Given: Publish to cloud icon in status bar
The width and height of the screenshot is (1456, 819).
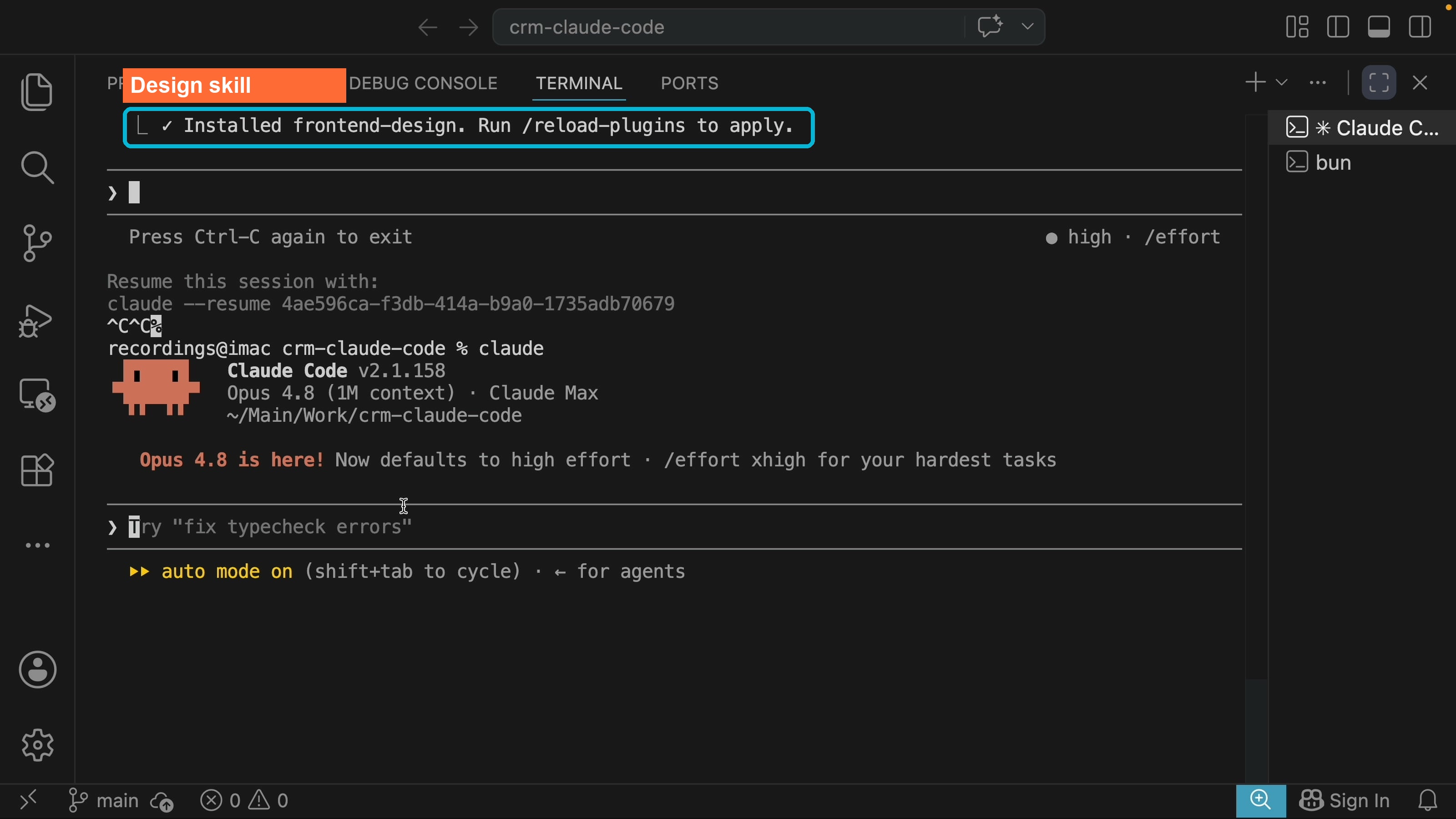Looking at the screenshot, I should point(162,801).
